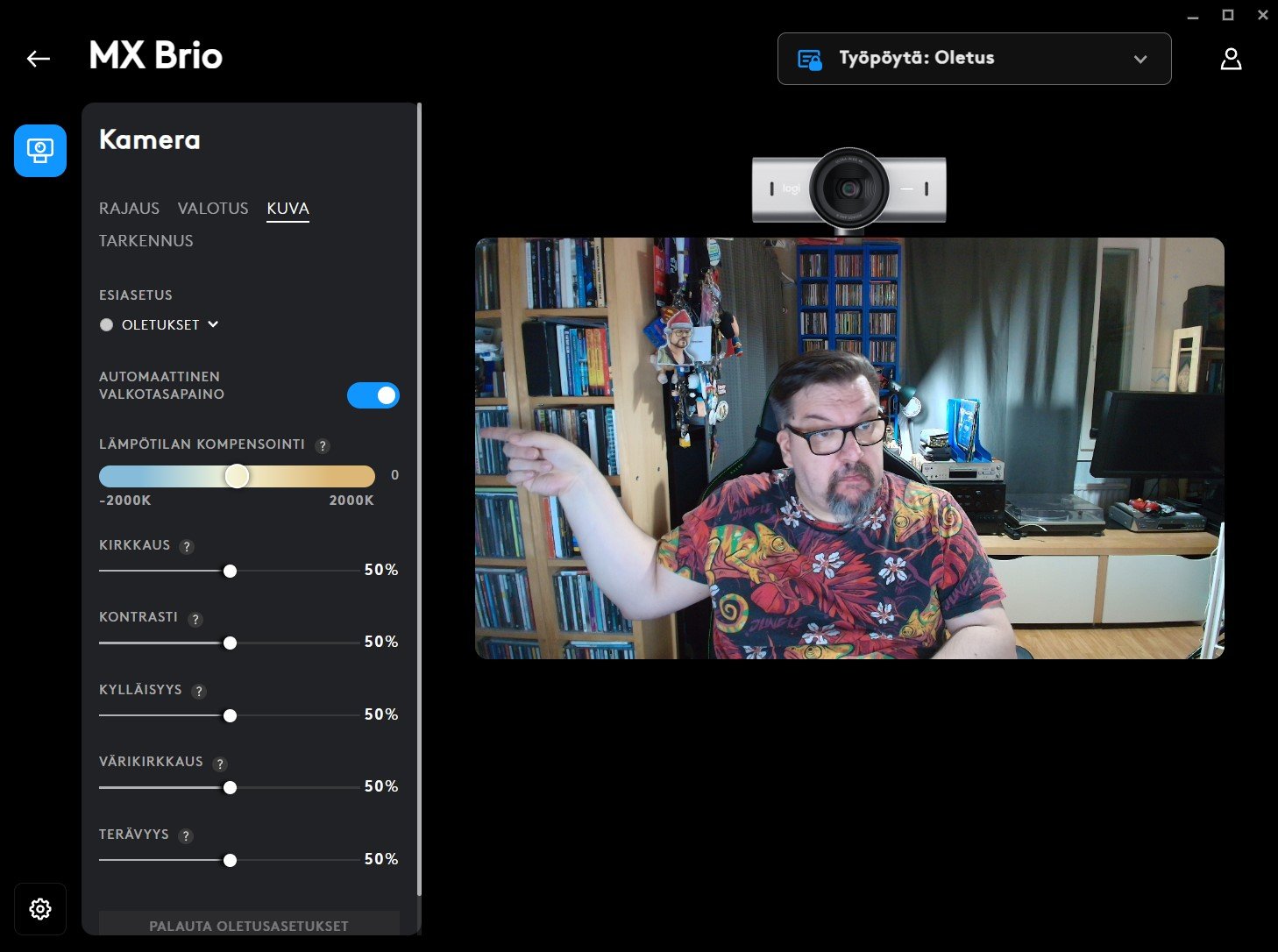Click Palauta oletusasetukset button
Viewport: 1278px width, 952px height.
(x=249, y=926)
